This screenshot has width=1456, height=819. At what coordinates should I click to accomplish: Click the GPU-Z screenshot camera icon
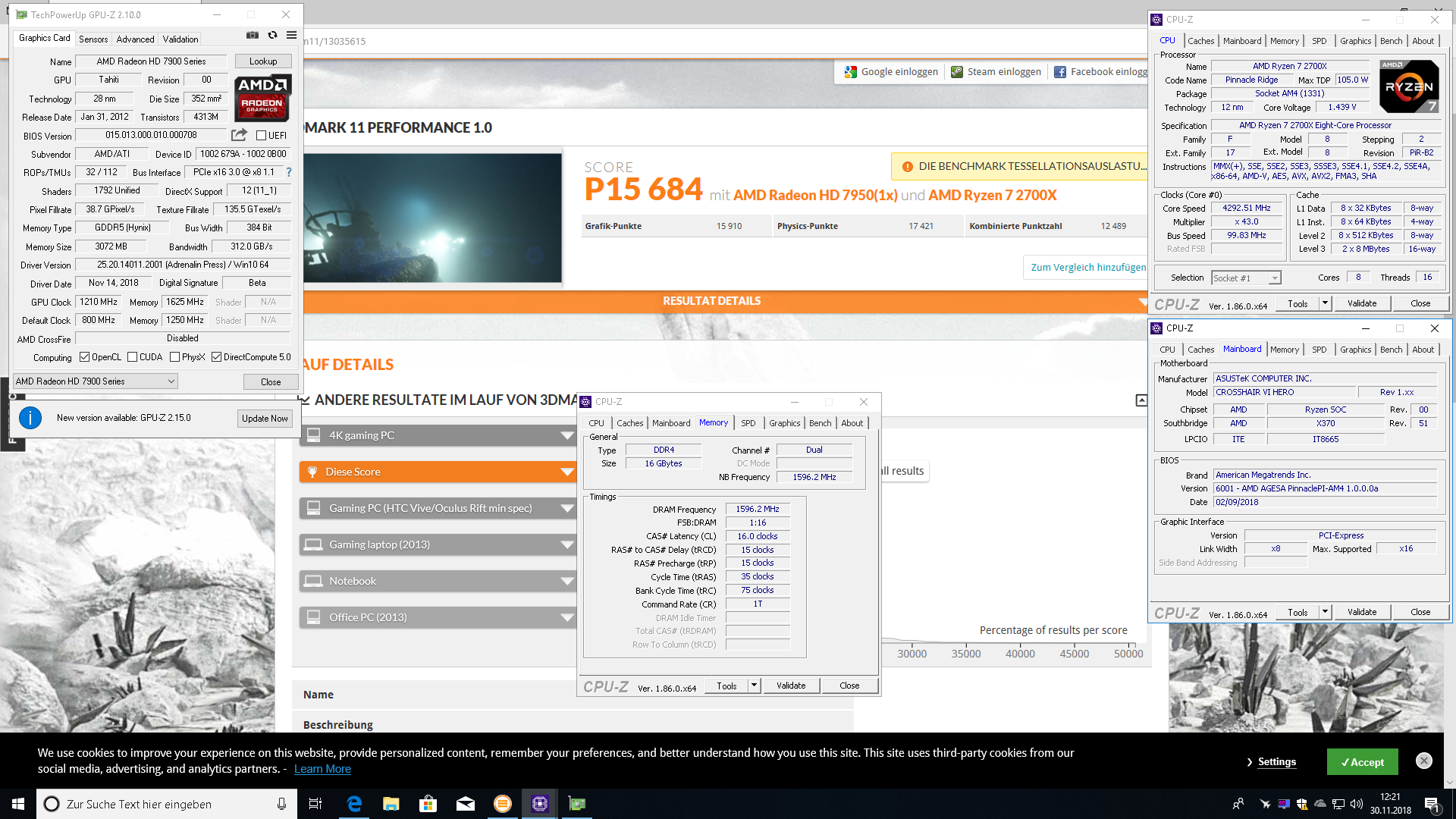coord(253,35)
